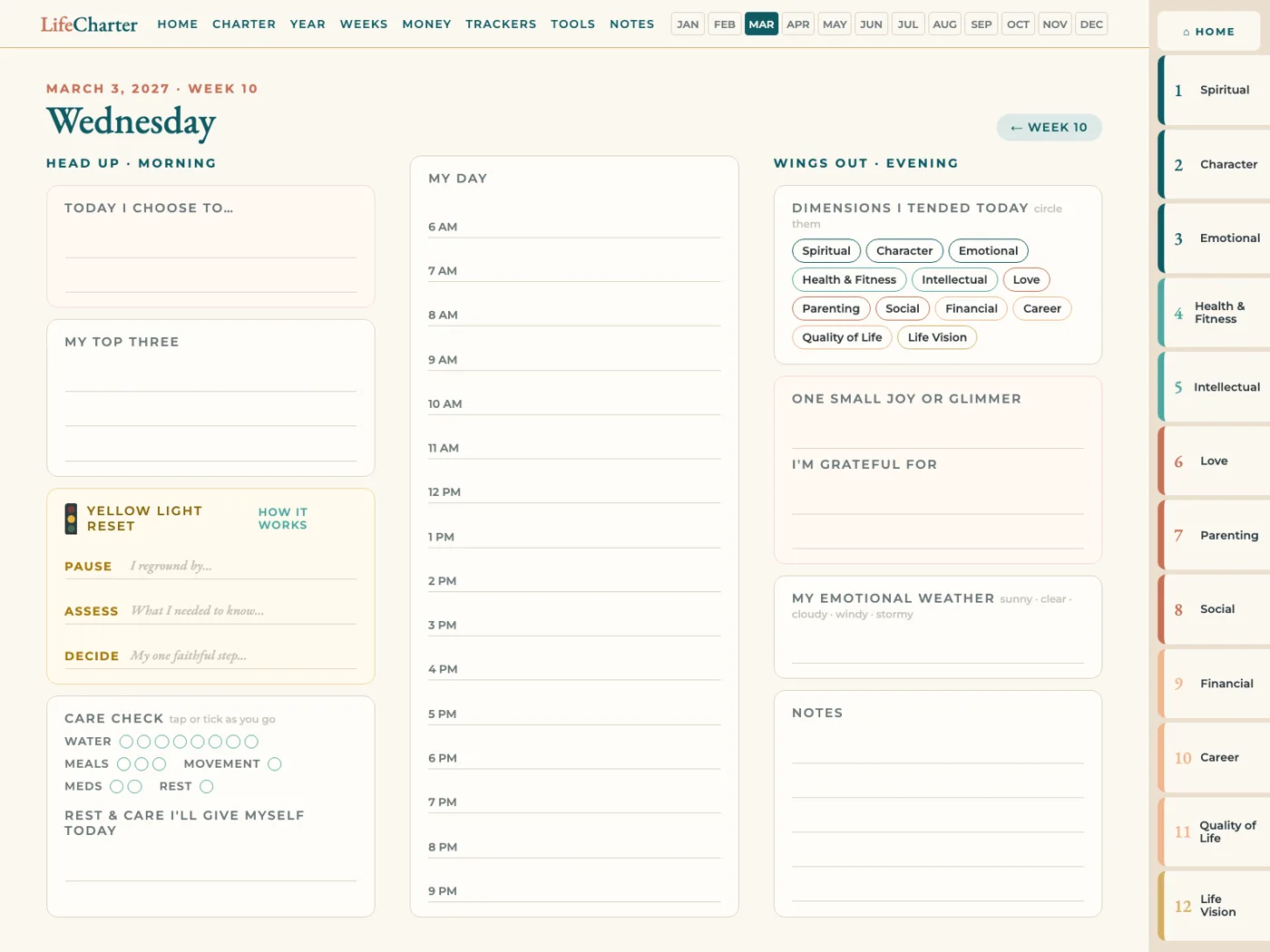The height and width of the screenshot is (952, 1270).
Task: Circle the Life Vision pill in Dimensions card
Action: pos(937,338)
